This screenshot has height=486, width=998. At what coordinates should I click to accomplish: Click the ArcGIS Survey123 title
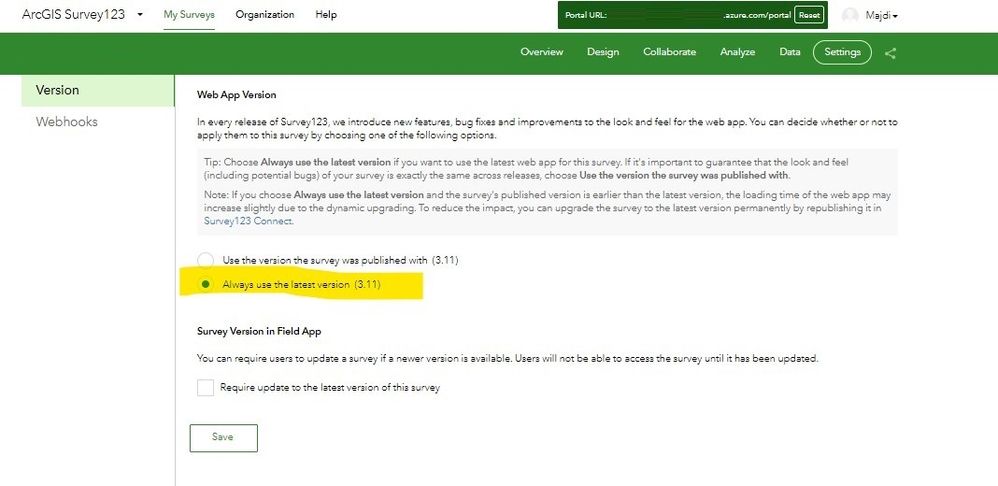point(73,14)
